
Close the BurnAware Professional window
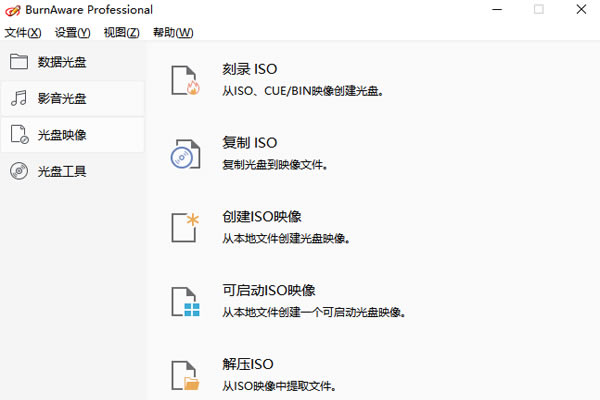pyautogui.click(x=581, y=10)
